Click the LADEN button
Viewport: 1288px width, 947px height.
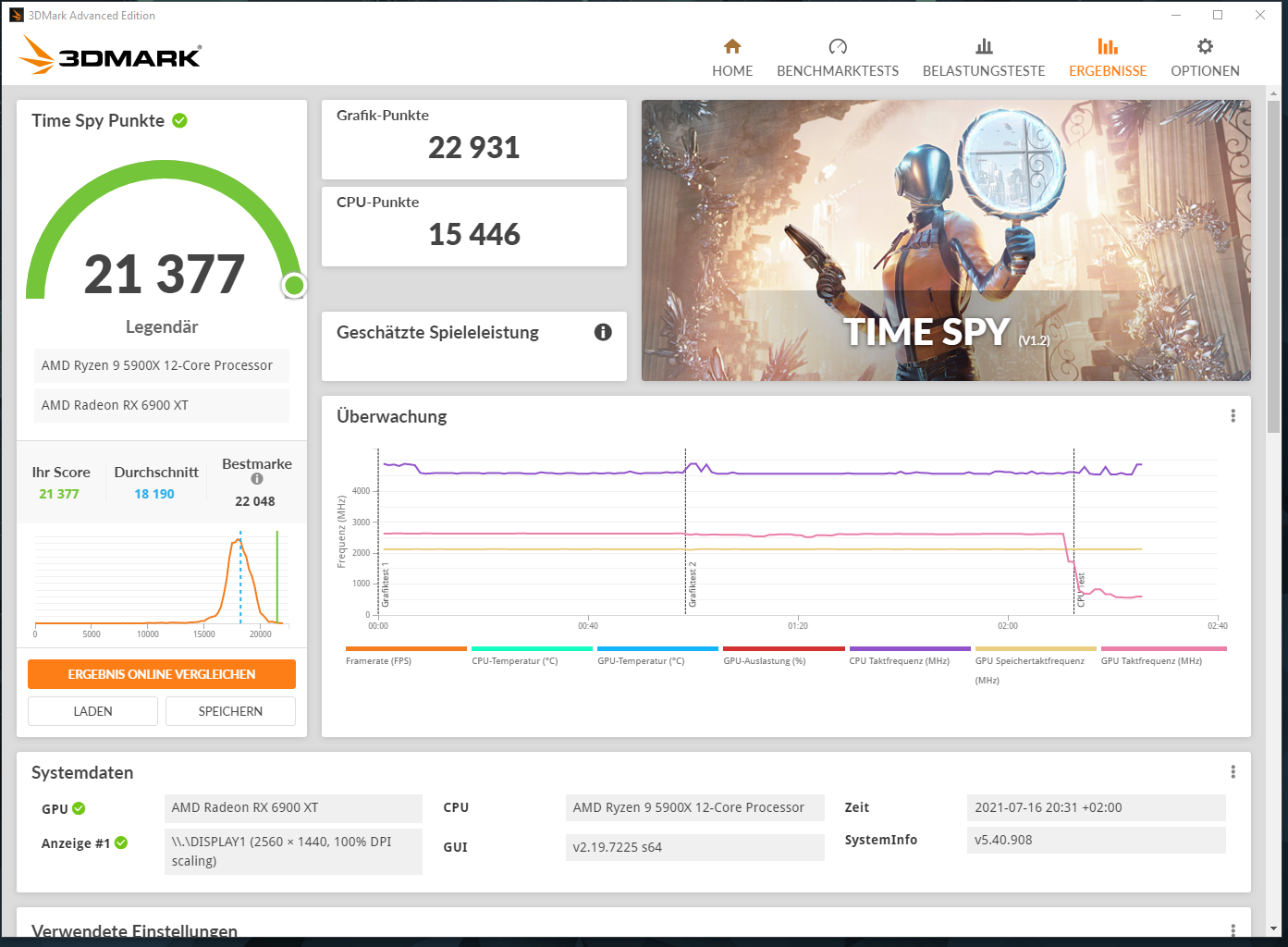[x=92, y=711]
